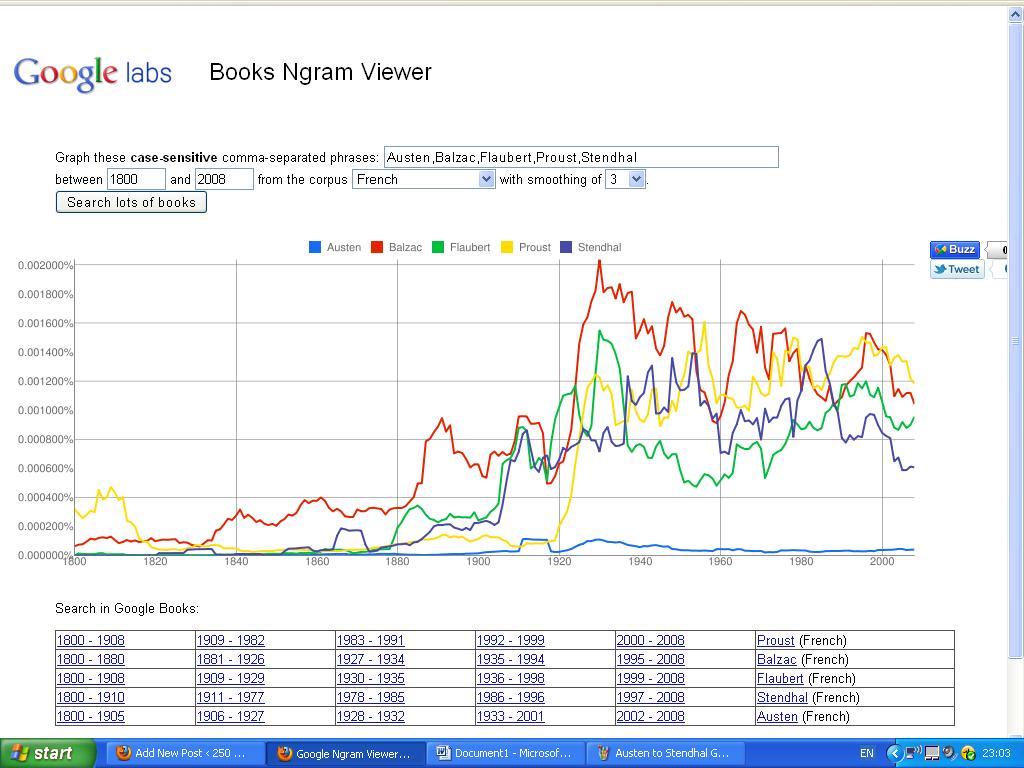Click the Search lots of books button
This screenshot has height=768, width=1024.
[x=131, y=202]
